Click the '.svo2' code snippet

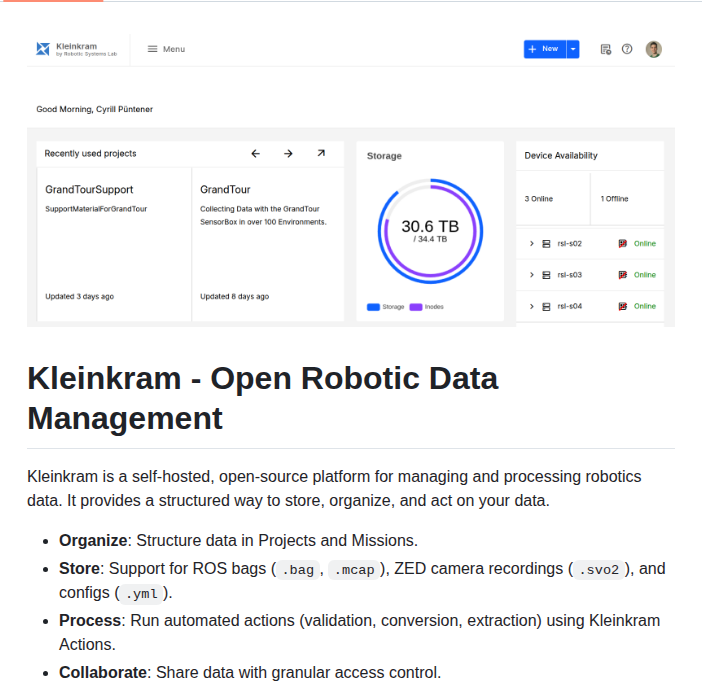click(599, 570)
